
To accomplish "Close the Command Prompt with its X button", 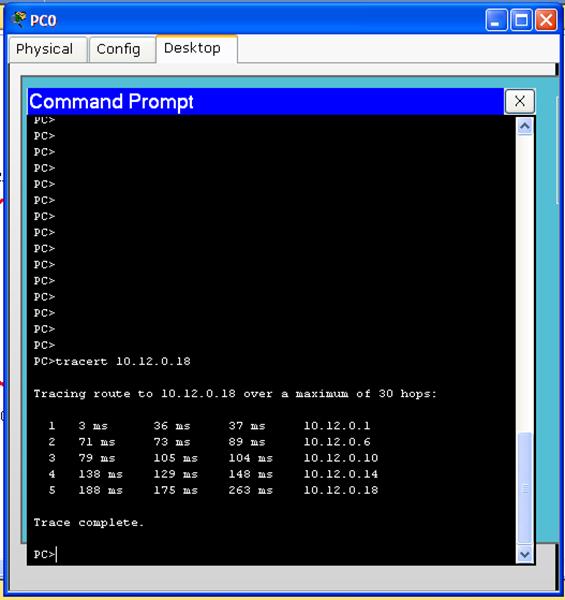I will [519, 101].
